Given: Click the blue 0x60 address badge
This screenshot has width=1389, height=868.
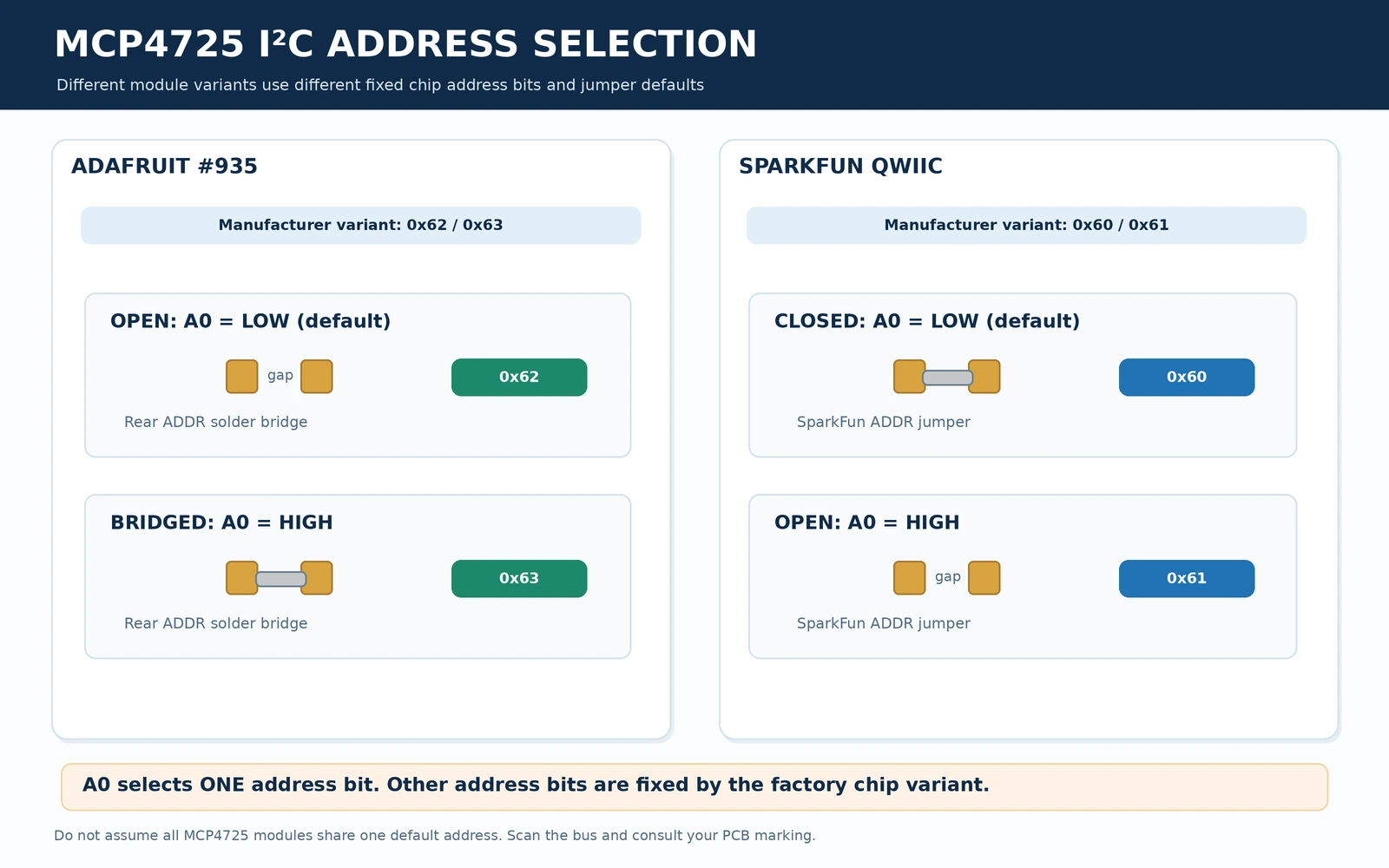Looking at the screenshot, I should click(x=1187, y=377).
